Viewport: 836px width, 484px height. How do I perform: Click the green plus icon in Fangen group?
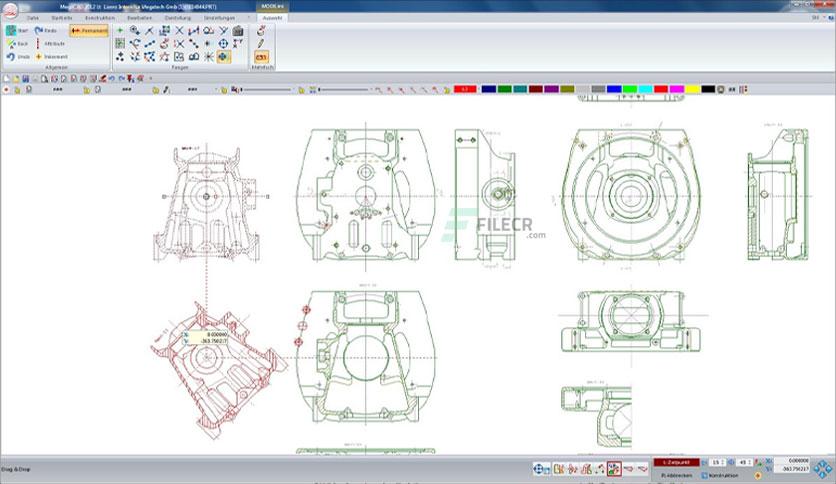click(x=120, y=30)
